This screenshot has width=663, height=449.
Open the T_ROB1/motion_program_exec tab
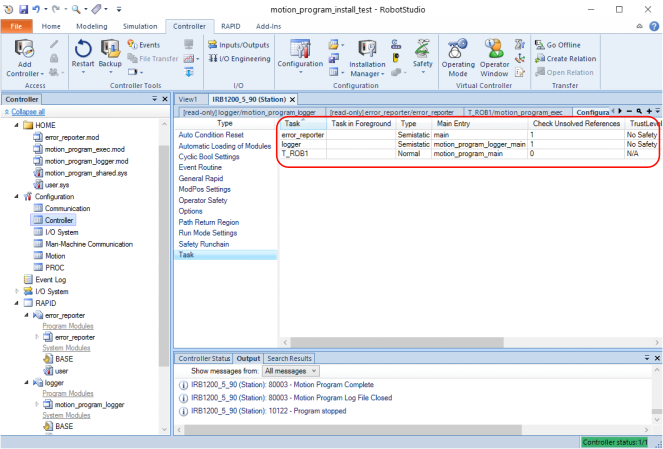click(515, 112)
